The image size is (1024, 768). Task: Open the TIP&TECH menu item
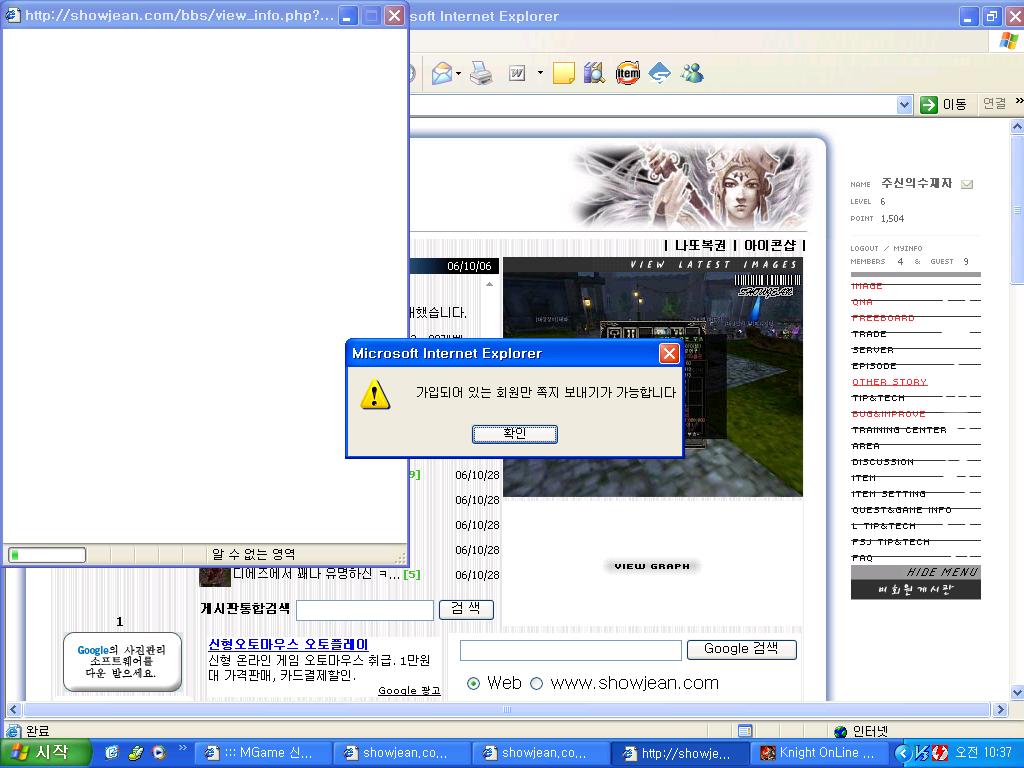click(878, 398)
